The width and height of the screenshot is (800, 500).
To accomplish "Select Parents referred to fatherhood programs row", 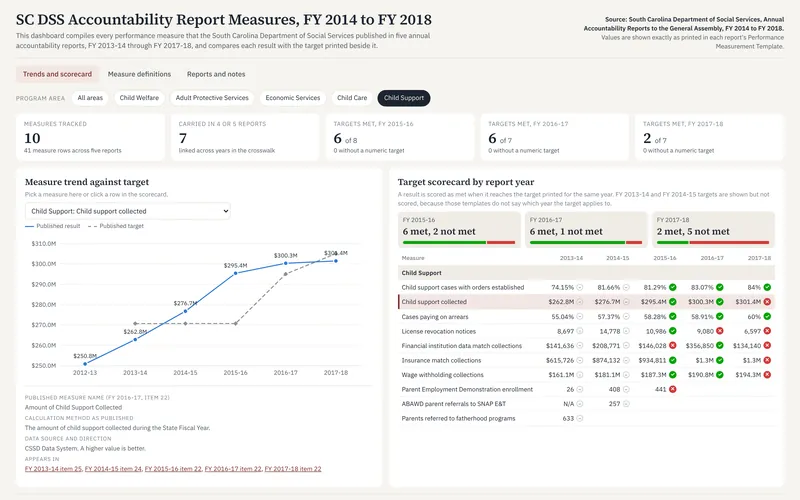I will pyautogui.click(x=586, y=418).
